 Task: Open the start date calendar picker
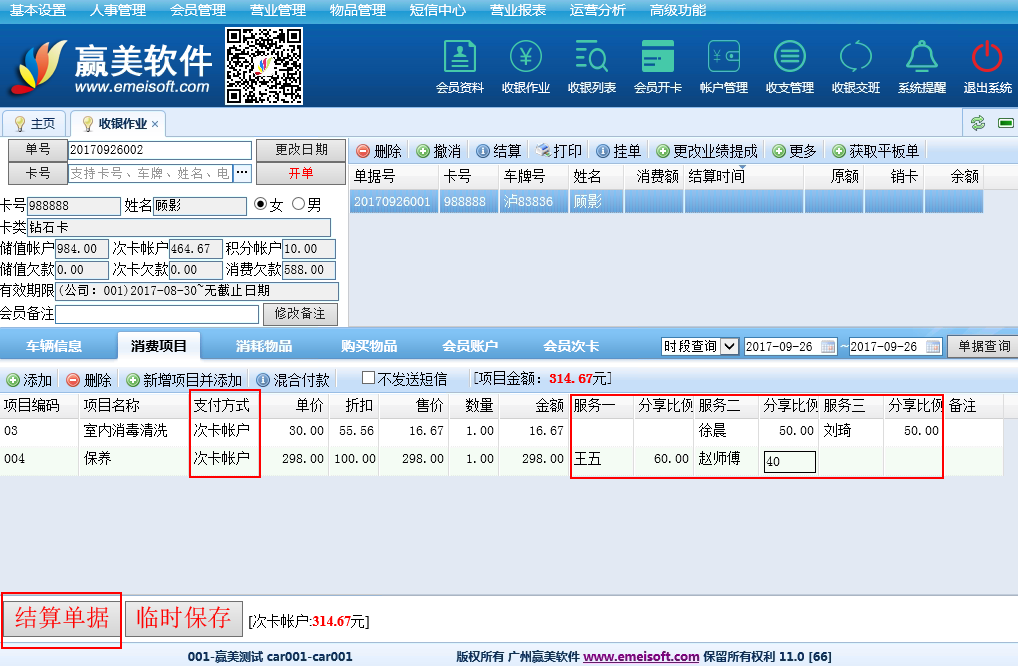click(x=828, y=347)
